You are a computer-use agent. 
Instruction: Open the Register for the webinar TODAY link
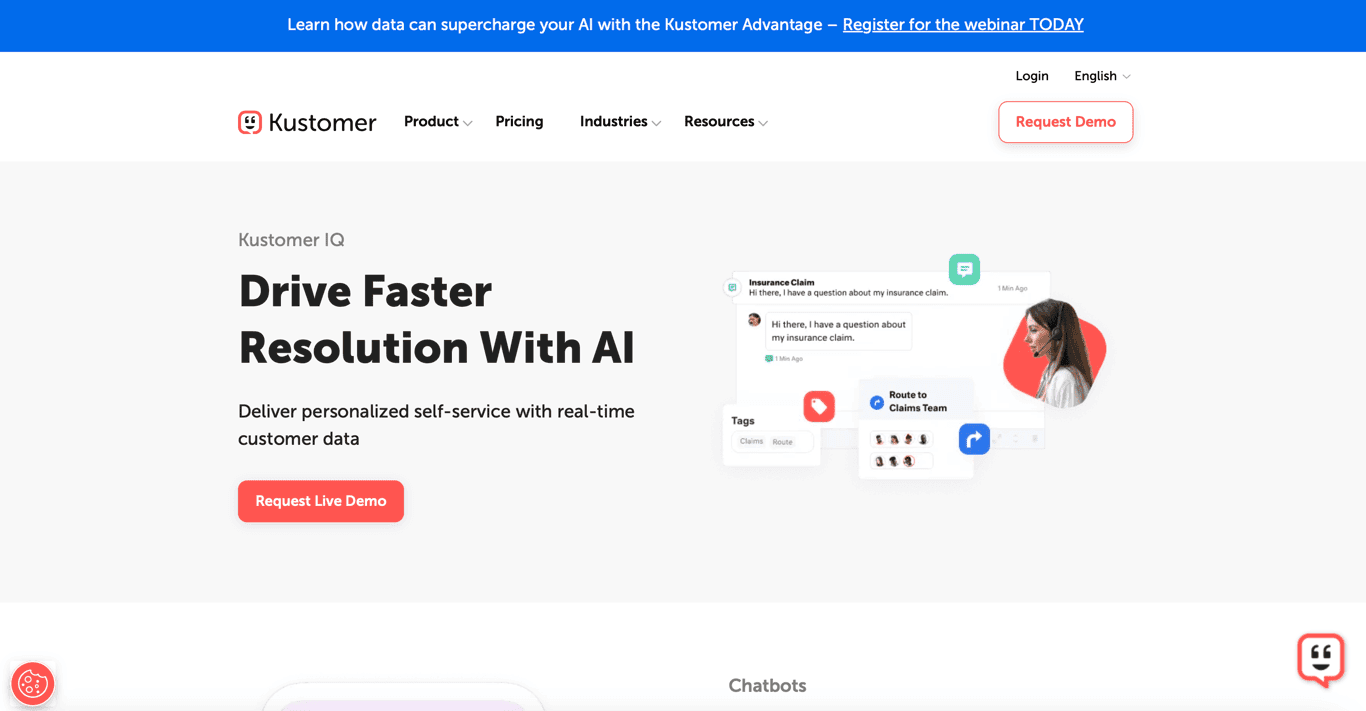pos(962,24)
